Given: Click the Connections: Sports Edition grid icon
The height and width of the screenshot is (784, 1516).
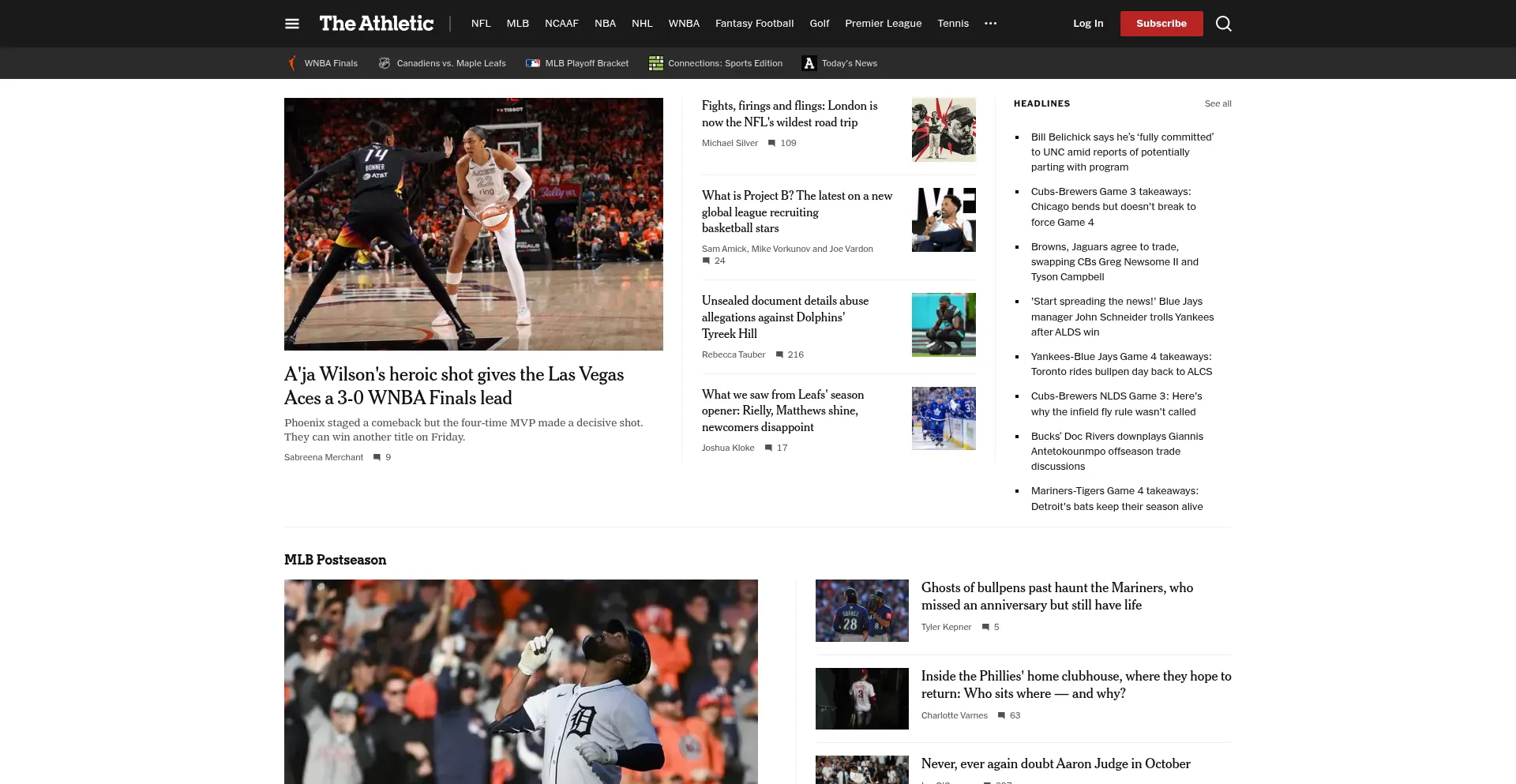Looking at the screenshot, I should [655, 63].
